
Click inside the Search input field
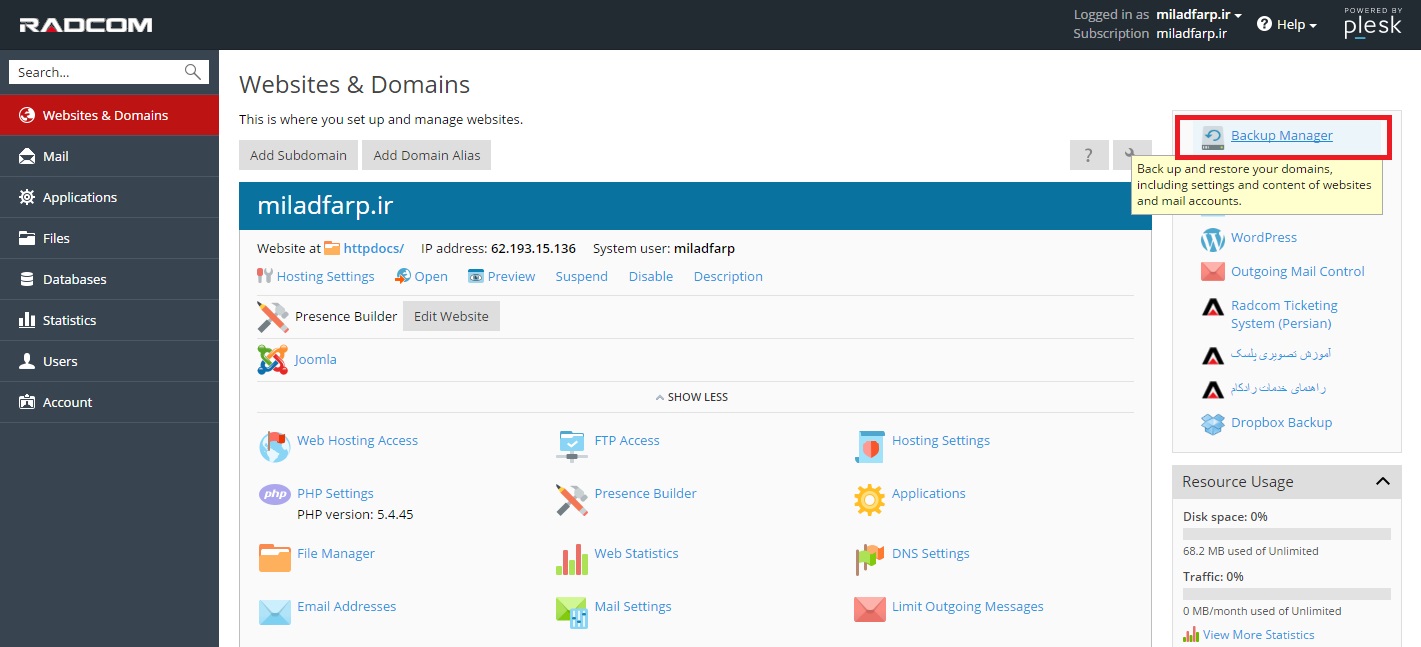pos(98,72)
